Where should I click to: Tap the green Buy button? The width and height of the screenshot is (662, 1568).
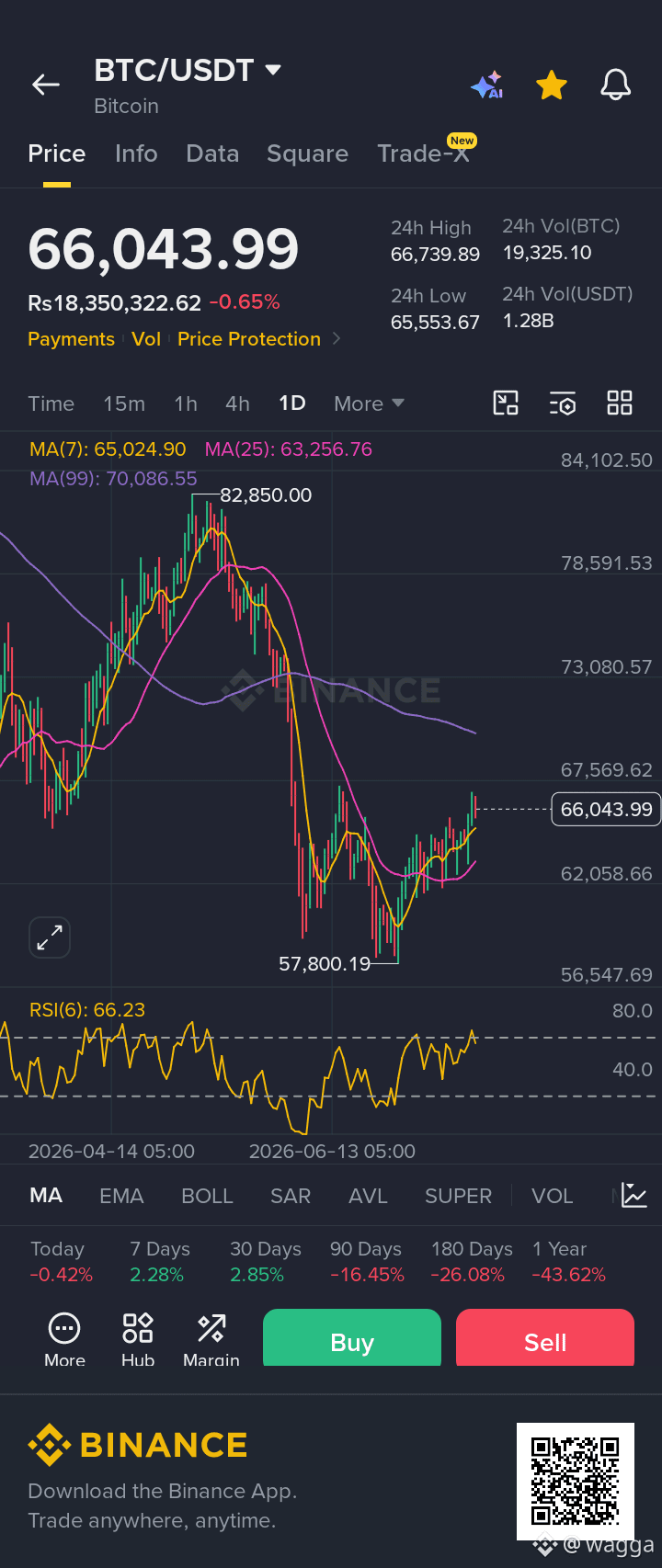pyautogui.click(x=352, y=1338)
